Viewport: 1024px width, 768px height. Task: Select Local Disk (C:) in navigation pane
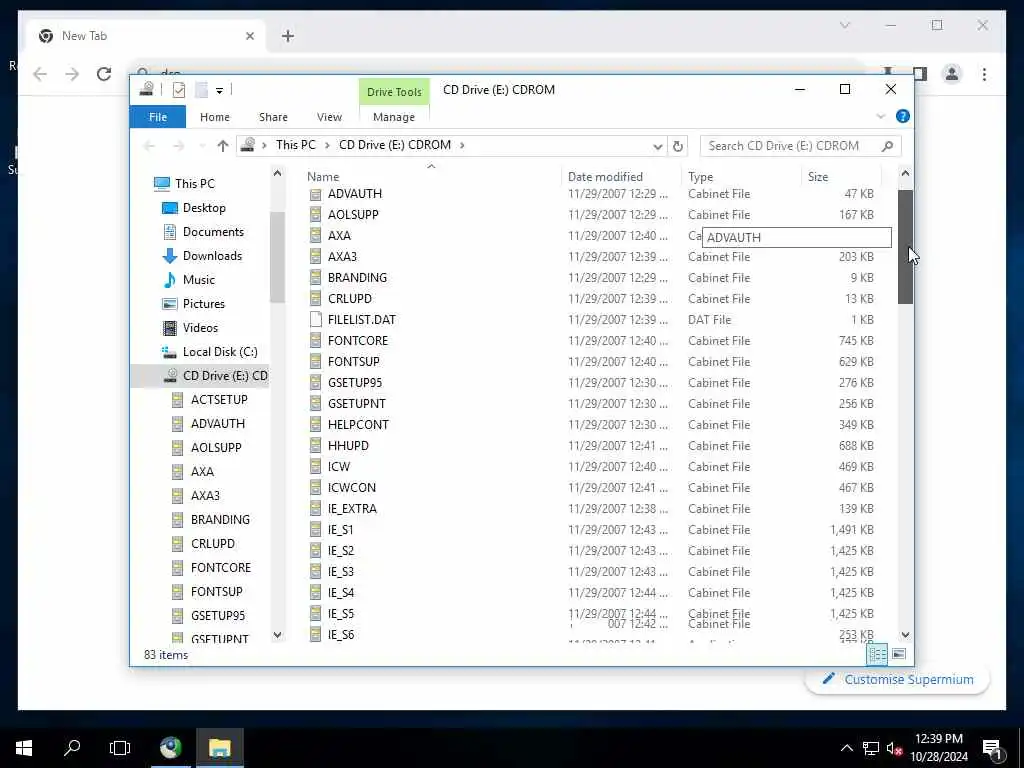tap(219, 352)
